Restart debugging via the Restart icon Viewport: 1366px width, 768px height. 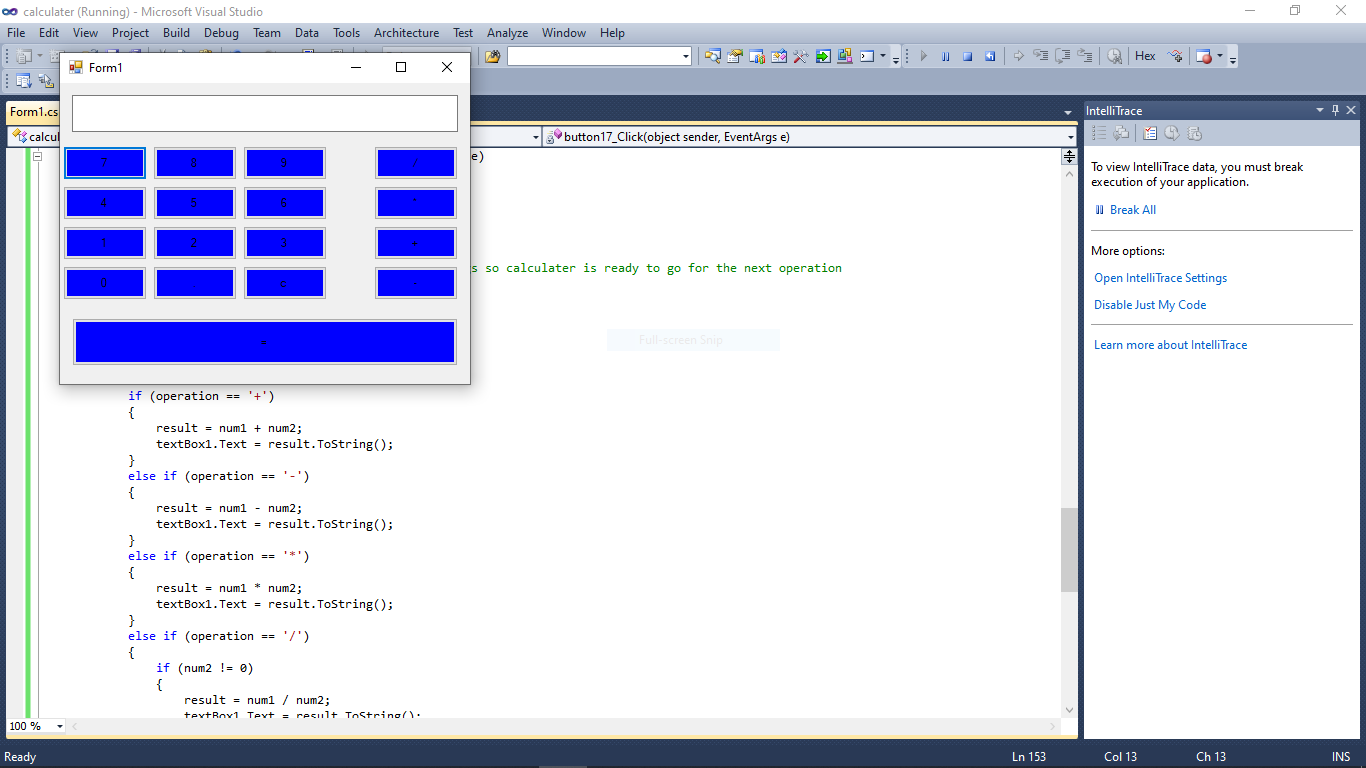tap(990, 56)
